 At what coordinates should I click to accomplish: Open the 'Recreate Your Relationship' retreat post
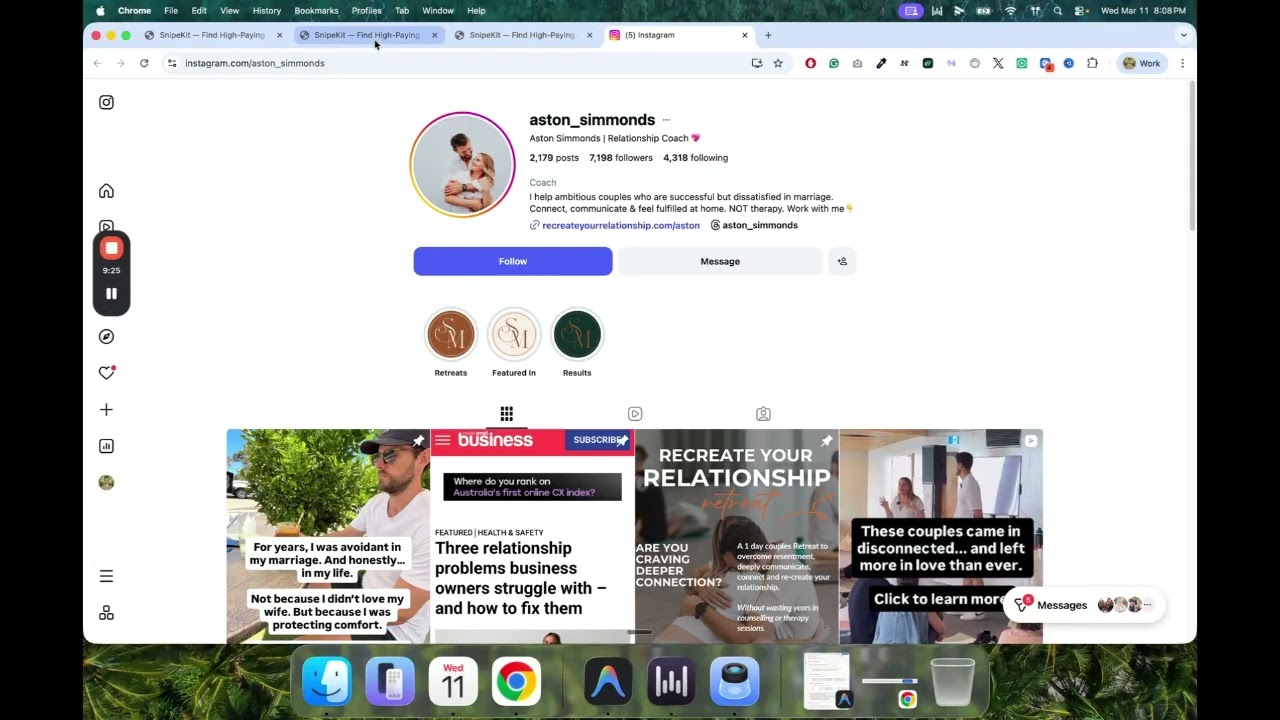pyautogui.click(x=736, y=536)
